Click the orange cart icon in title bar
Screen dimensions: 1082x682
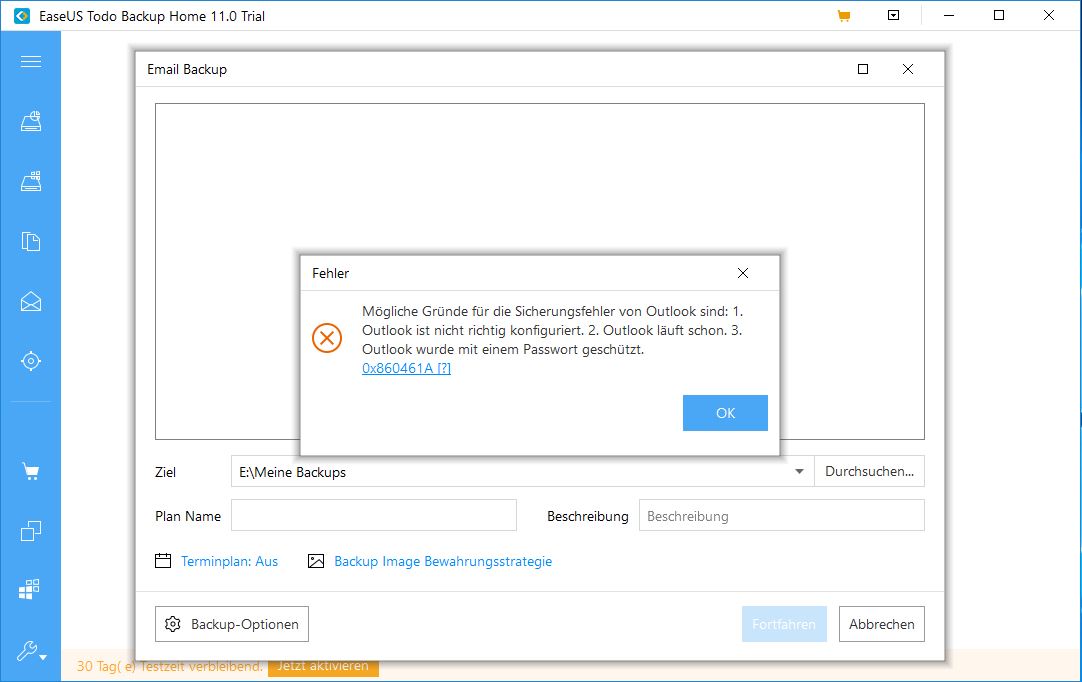point(843,15)
